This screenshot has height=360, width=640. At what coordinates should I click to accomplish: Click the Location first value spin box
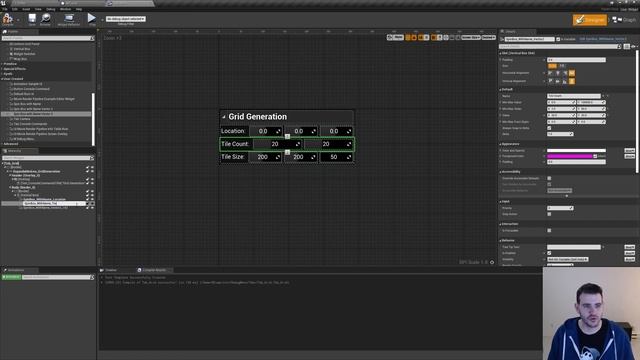(x=266, y=131)
